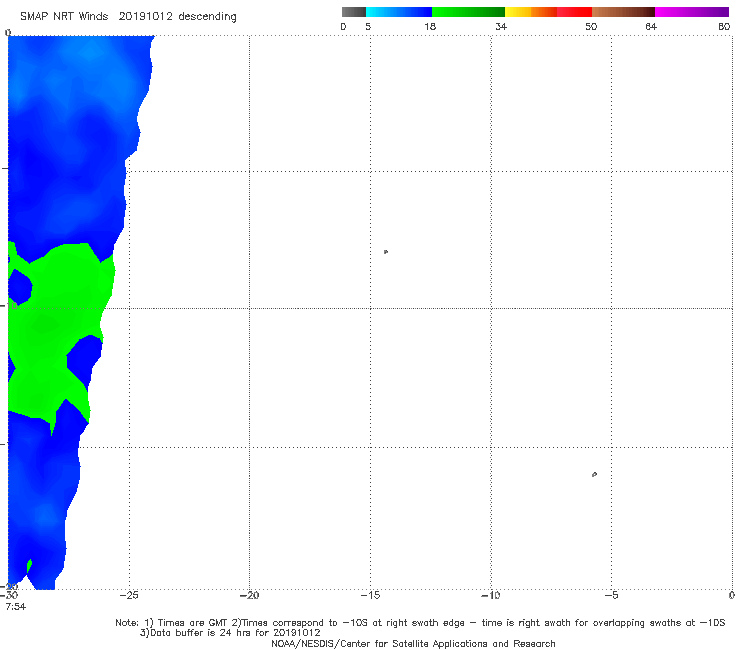The width and height of the screenshot is (740, 650).
Task: Click the magenta-purple segment of the color bar
Action: pos(692,12)
